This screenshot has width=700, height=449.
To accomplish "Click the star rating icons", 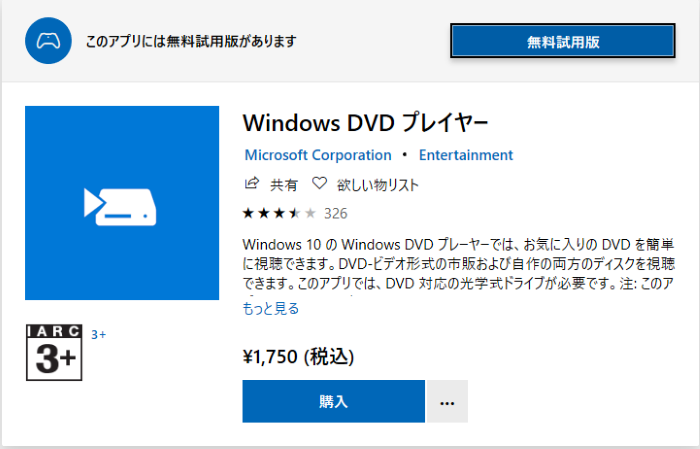I will click(279, 213).
